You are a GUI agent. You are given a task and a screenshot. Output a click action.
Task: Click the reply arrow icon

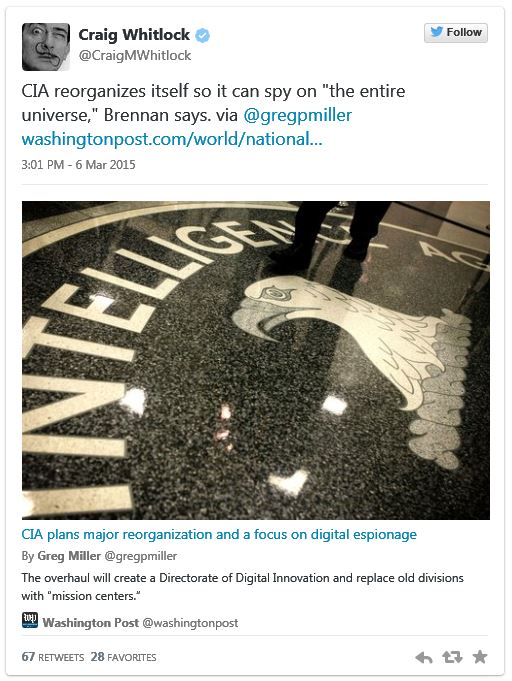[423, 658]
